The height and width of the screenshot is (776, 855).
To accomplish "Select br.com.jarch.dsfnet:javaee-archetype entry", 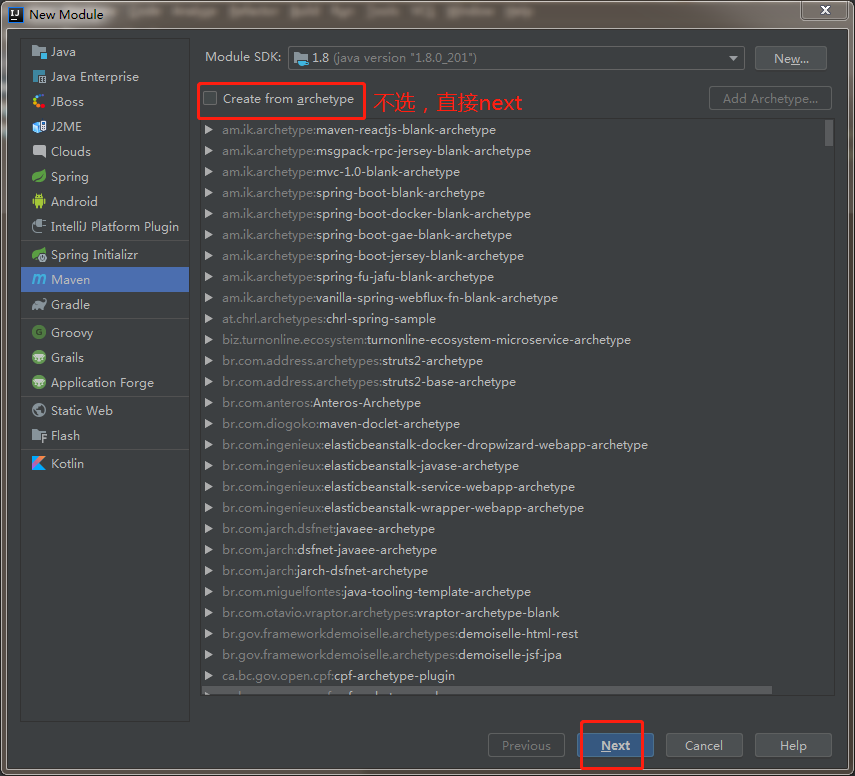I will tap(328, 528).
